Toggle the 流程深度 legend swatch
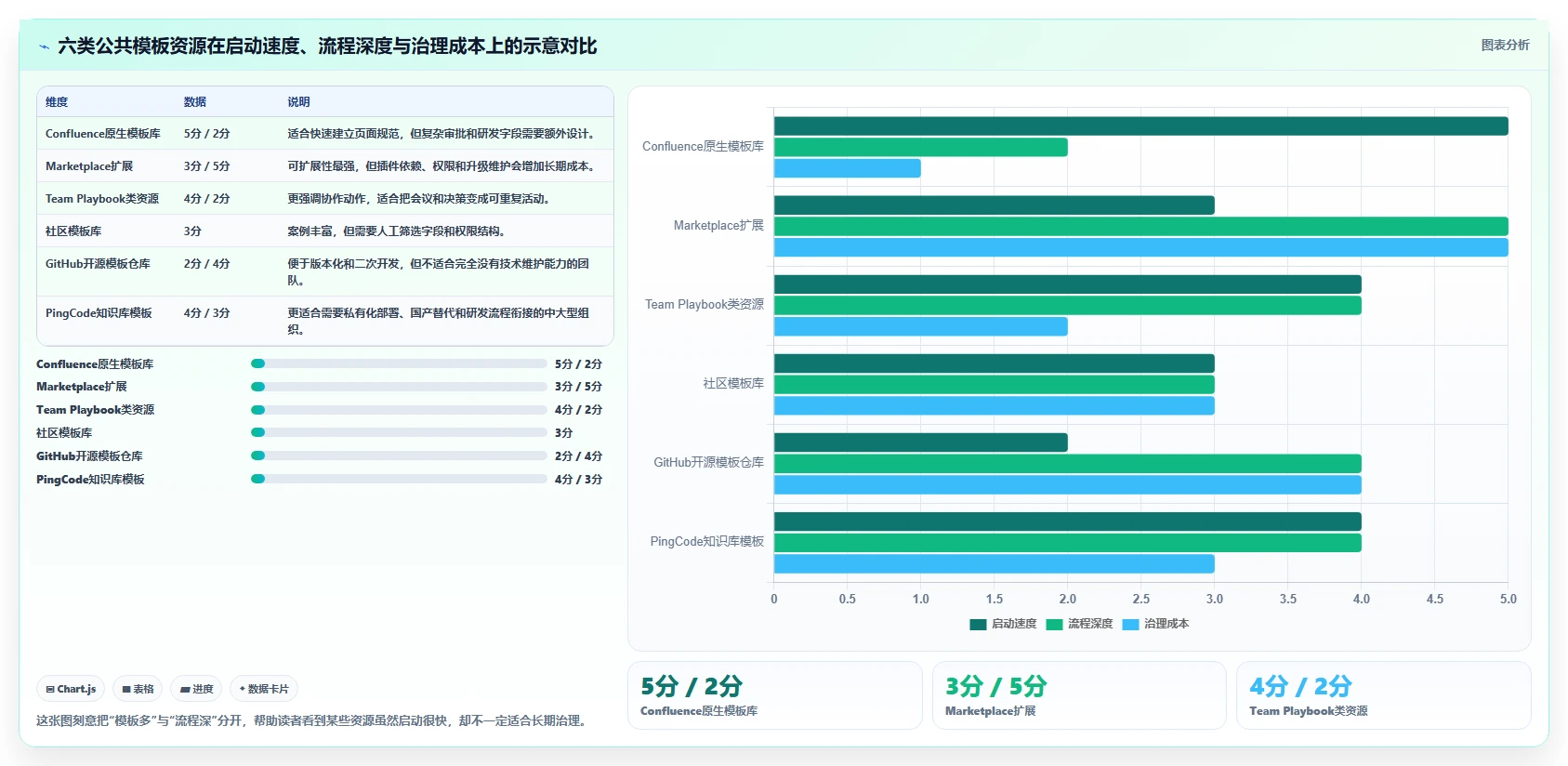Viewport: 1568px width, 766px height. click(x=1054, y=624)
